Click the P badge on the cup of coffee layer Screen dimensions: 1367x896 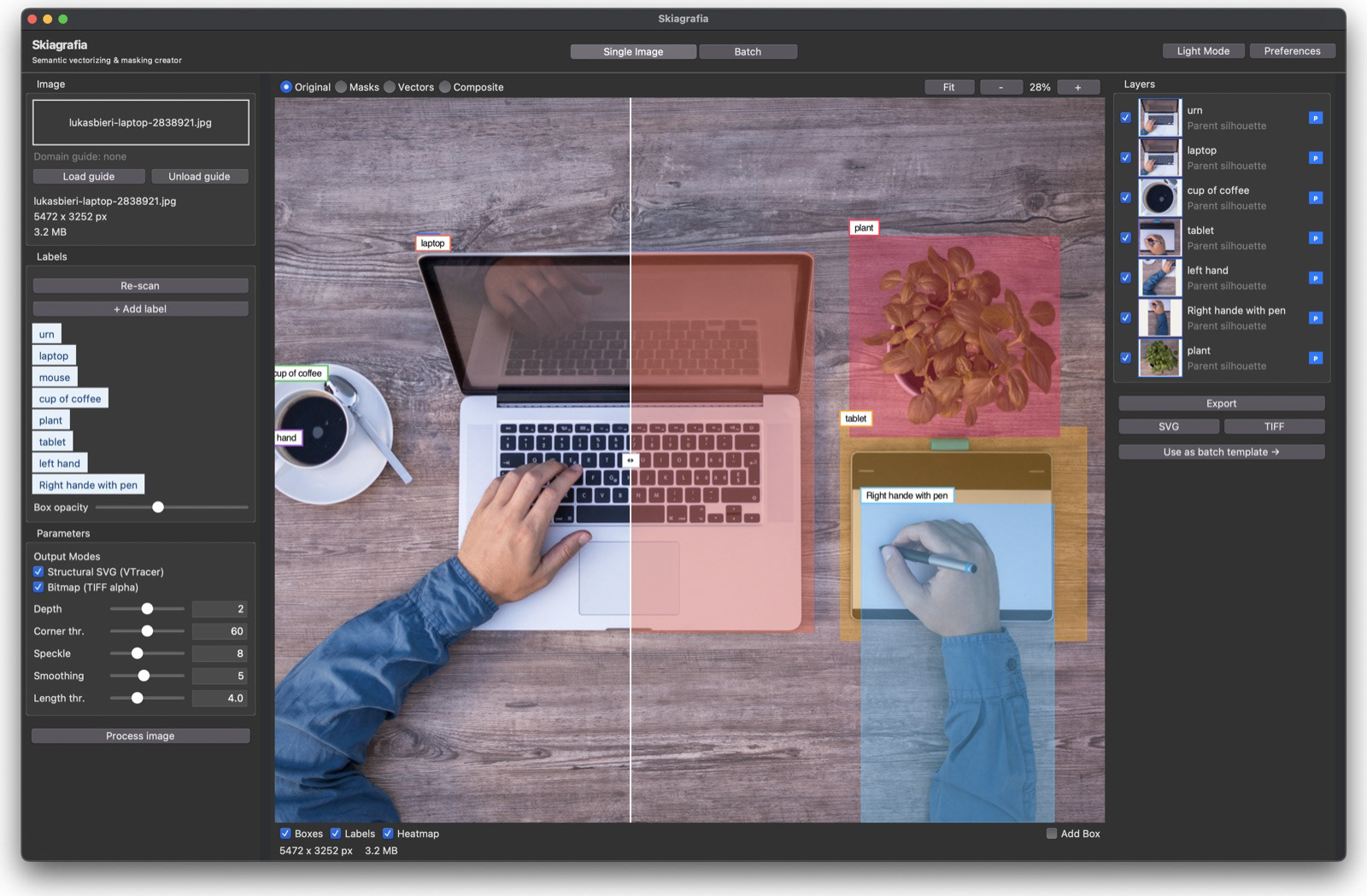(1314, 197)
